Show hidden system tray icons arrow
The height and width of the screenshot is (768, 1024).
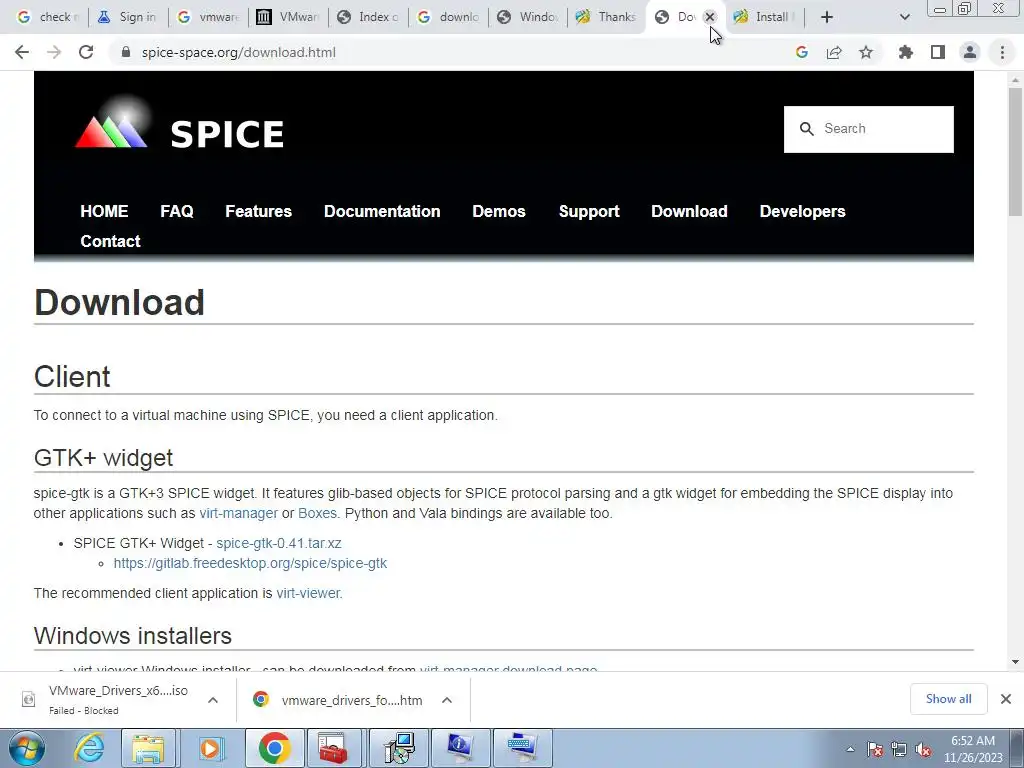[x=850, y=749]
